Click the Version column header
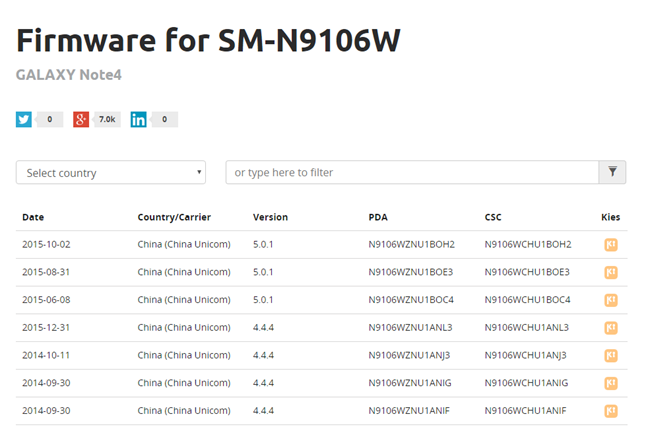The image size is (650, 433). click(270, 217)
